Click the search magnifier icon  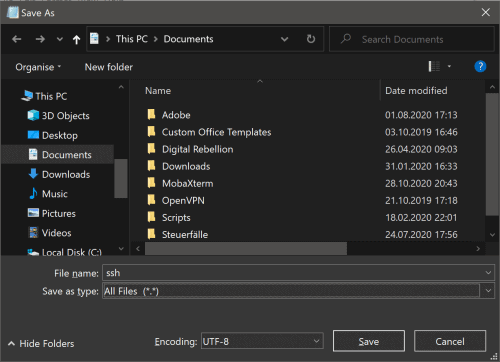[x=346, y=39]
